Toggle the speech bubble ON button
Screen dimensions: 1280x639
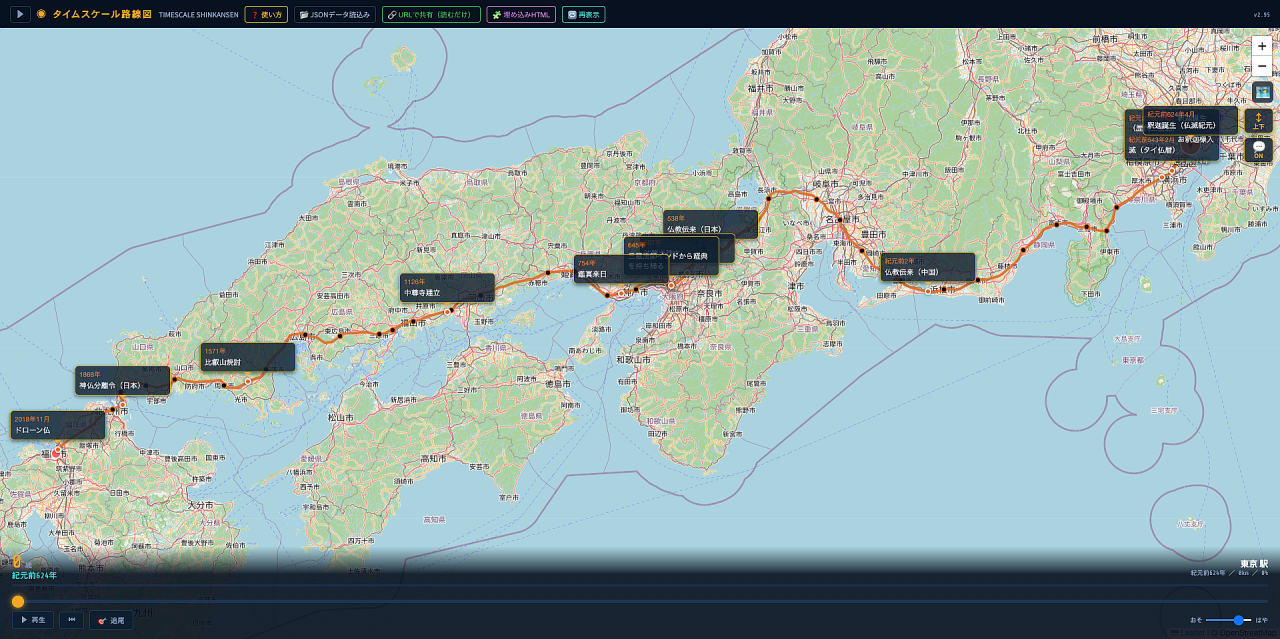point(1259,150)
